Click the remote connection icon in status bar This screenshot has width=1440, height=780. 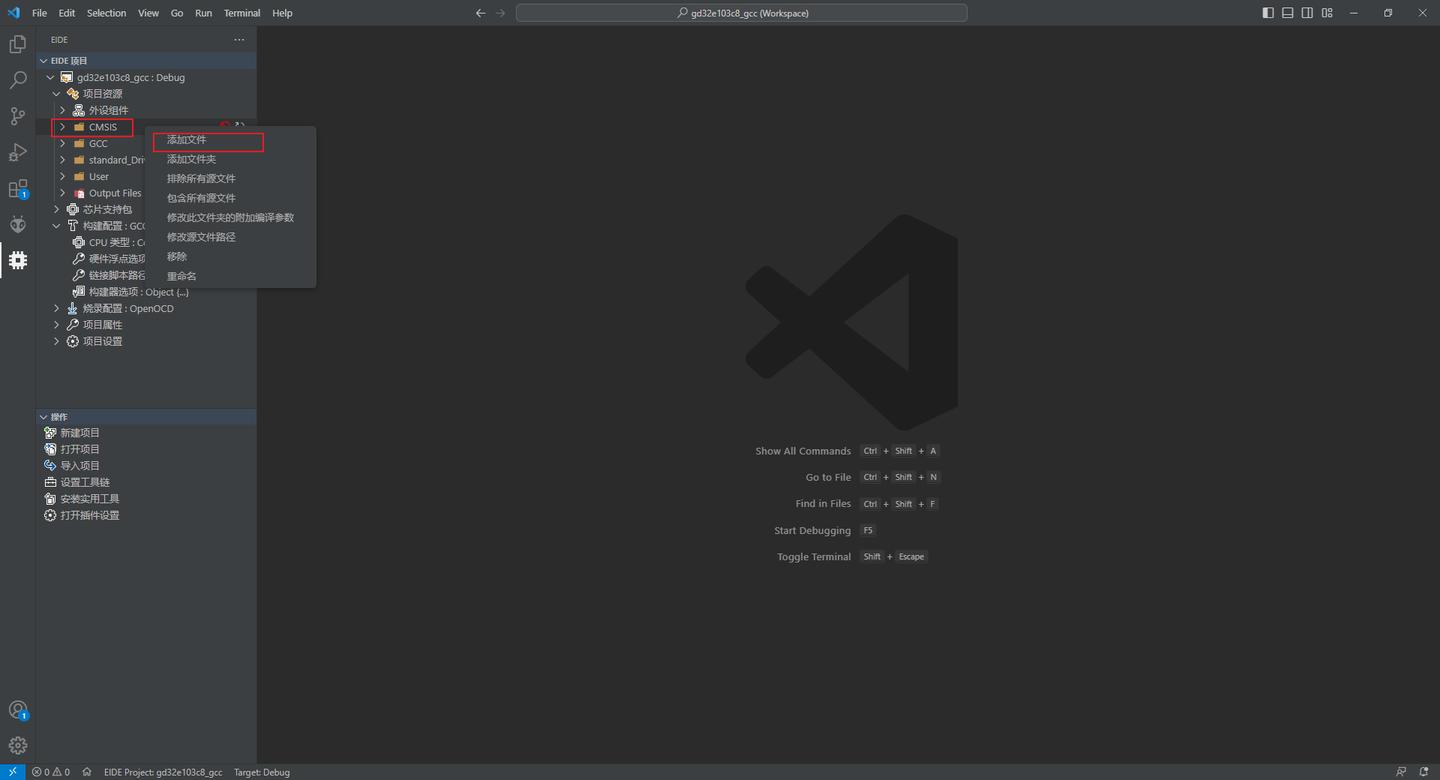coord(11,771)
